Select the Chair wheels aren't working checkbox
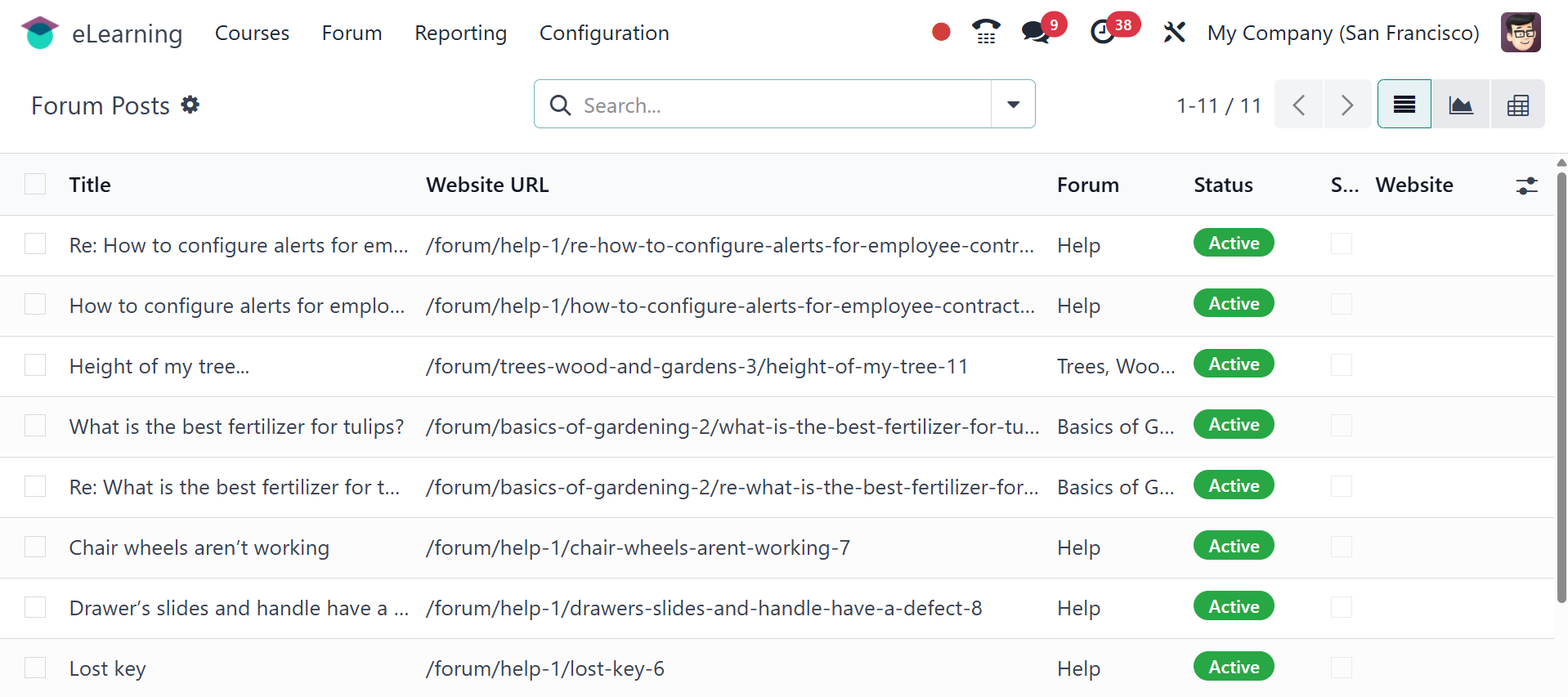 click(x=35, y=547)
